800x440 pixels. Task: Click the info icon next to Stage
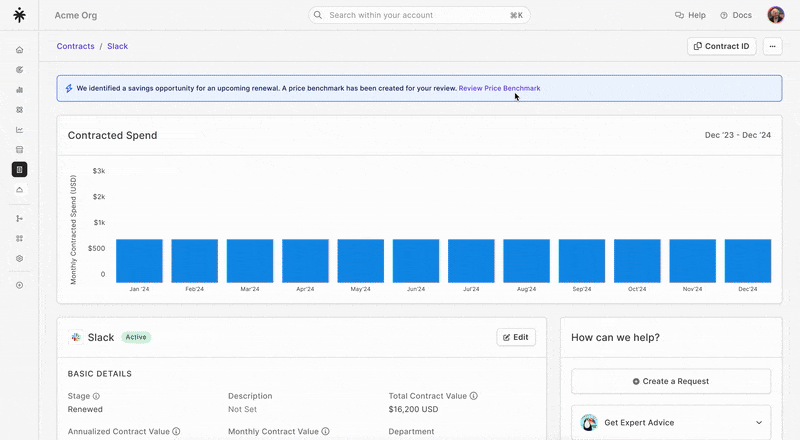click(x=96, y=396)
